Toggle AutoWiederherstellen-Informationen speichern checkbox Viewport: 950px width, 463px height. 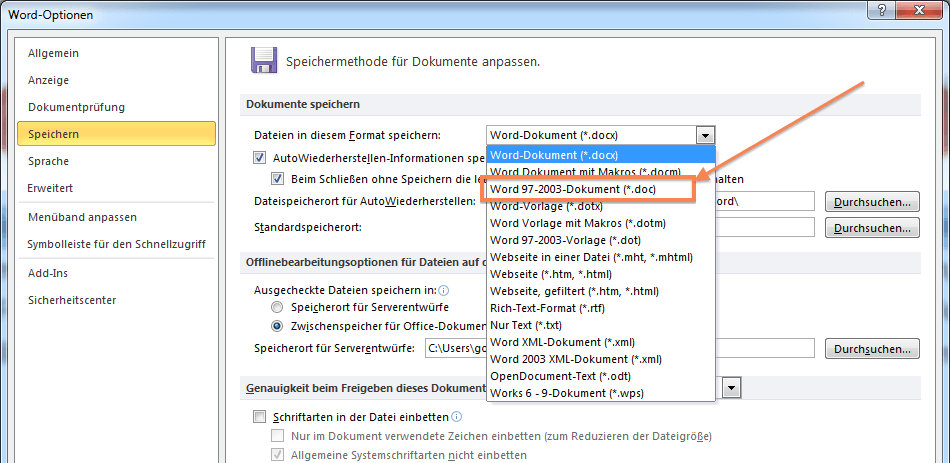click(260, 158)
